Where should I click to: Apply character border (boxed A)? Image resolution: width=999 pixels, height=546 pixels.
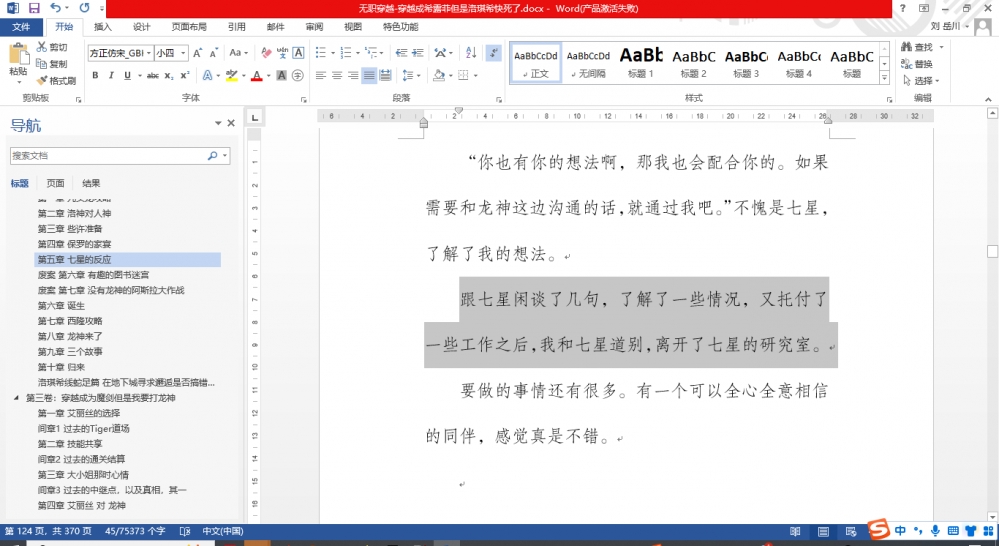(x=298, y=53)
